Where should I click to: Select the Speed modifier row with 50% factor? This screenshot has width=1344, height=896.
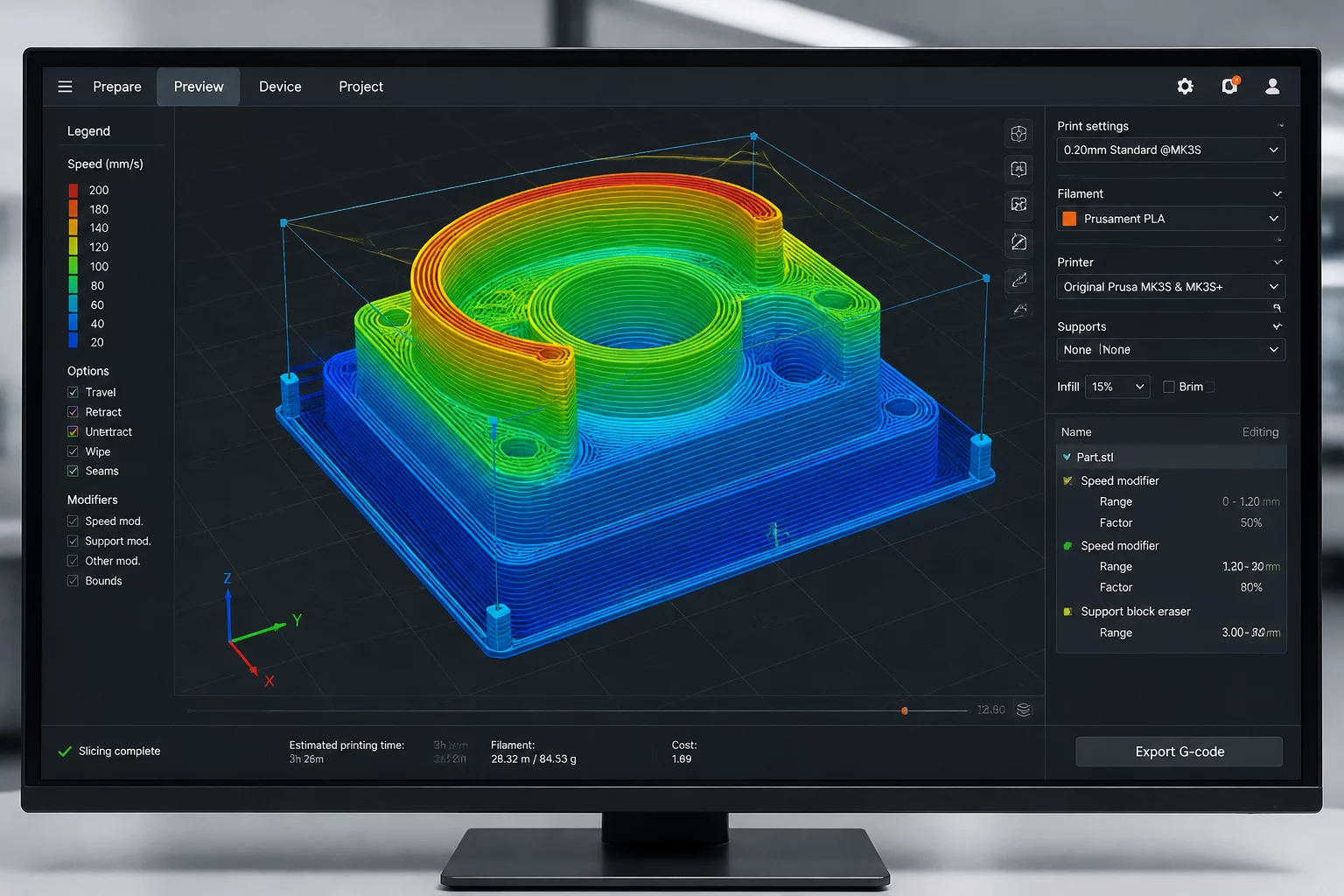pyautogui.click(x=1172, y=480)
